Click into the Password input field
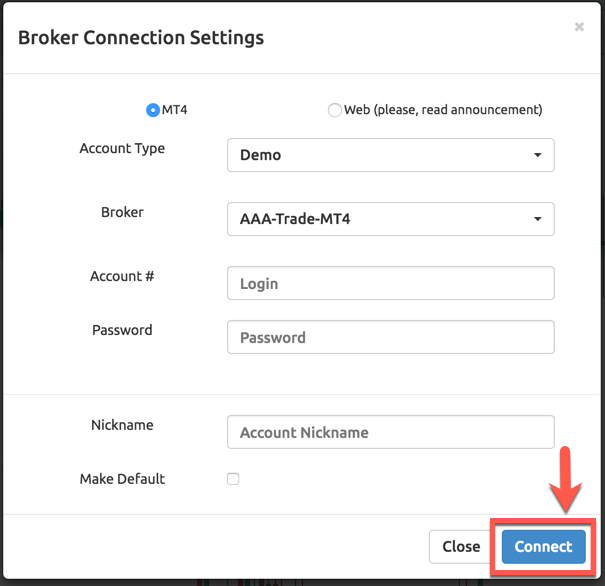The width and height of the screenshot is (605, 586). pyautogui.click(x=390, y=337)
